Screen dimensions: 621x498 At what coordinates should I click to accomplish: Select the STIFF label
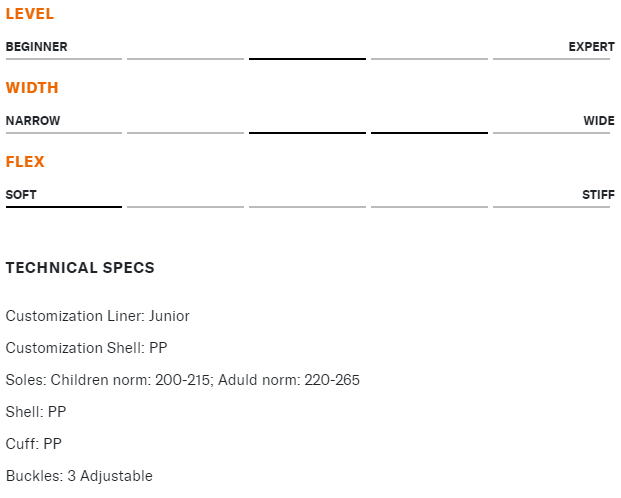click(598, 195)
